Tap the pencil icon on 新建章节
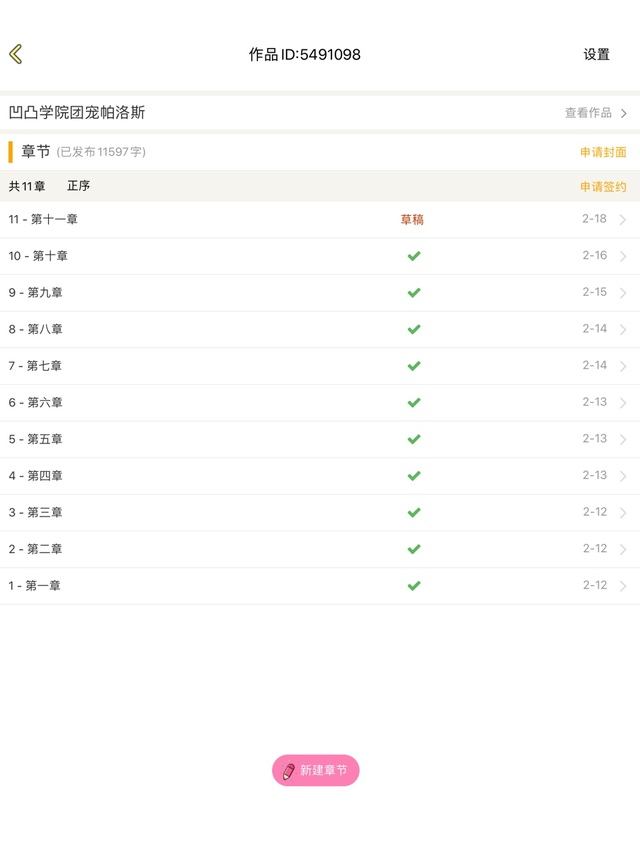This screenshot has width=640, height=853. (x=289, y=771)
